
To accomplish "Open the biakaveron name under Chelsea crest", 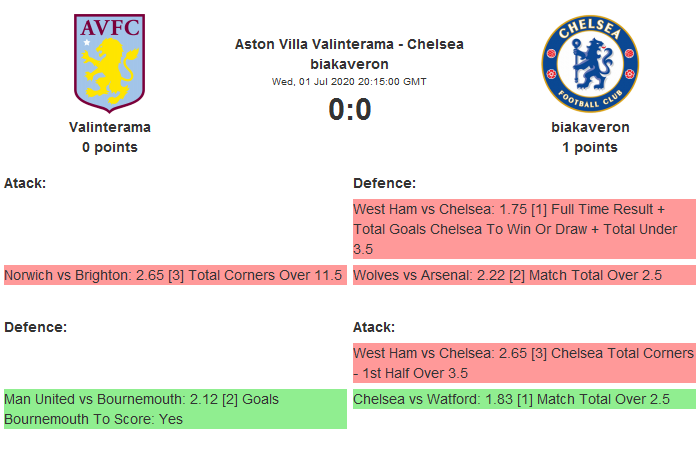I will click(x=590, y=127).
